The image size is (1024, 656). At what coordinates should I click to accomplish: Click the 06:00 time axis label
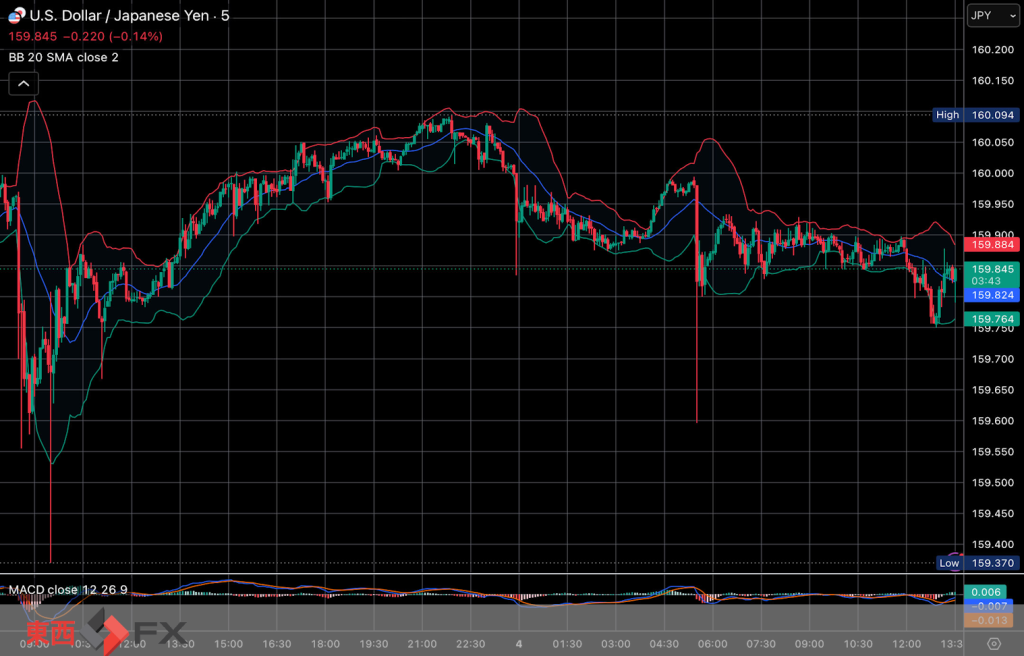click(712, 644)
